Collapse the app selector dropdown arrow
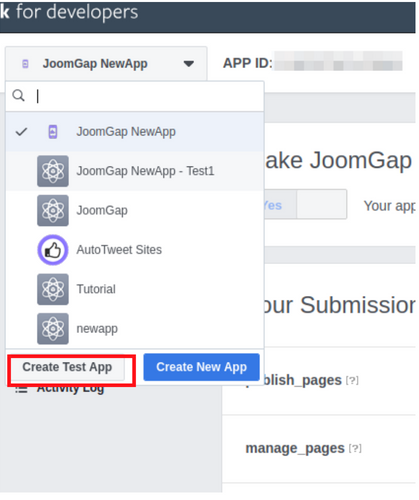This screenshot has height=500, width=419. [x=189, y=64]
